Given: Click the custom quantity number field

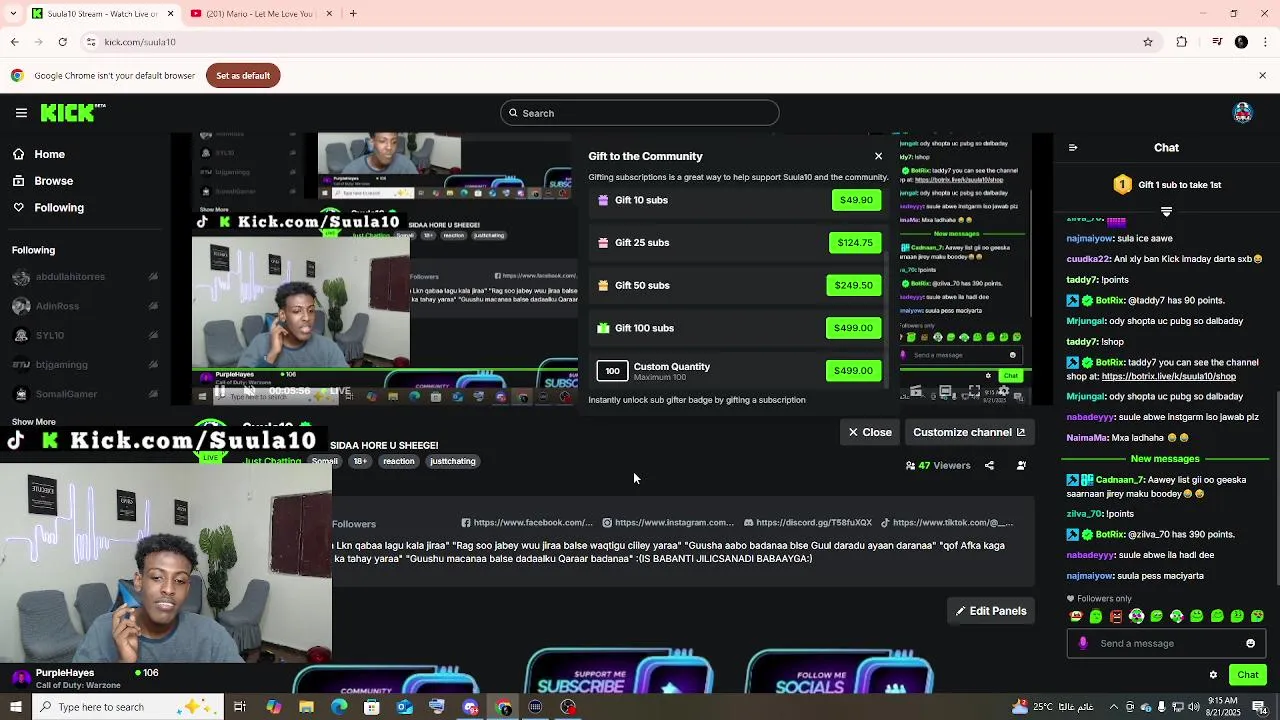Looking at the screenshot, I should pyautogui.click(x=612, y=371).
